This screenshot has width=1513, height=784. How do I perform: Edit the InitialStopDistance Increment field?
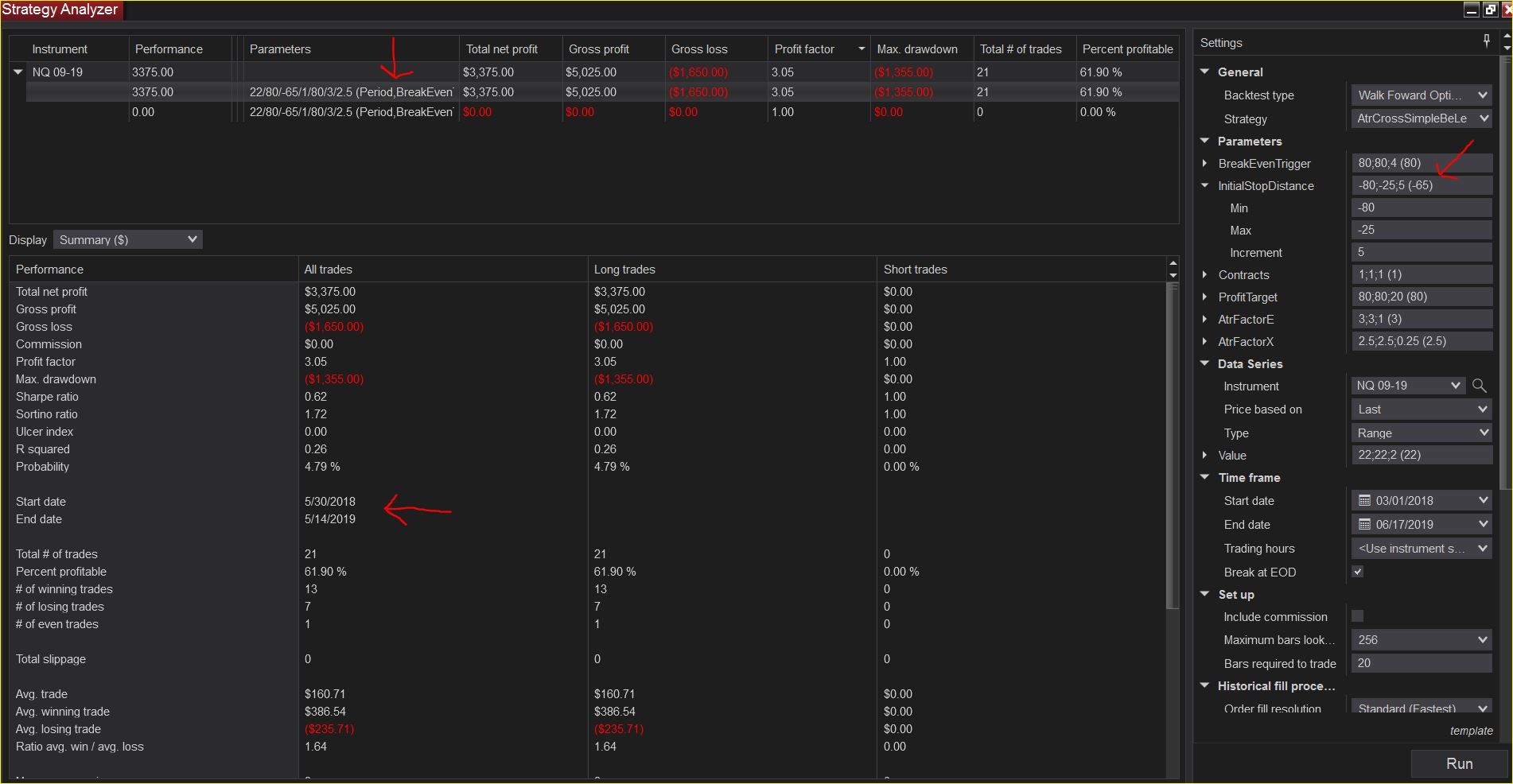point(1422,252)
